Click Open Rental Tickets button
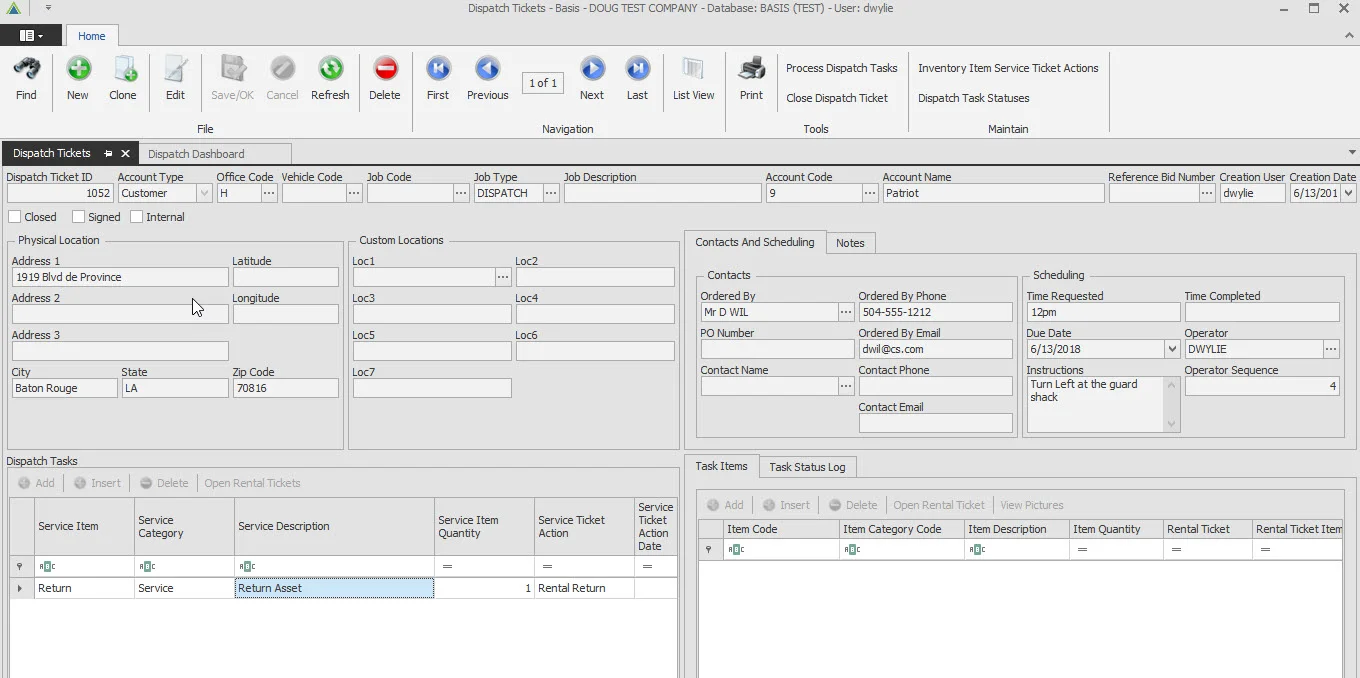 tap(252, 483)
